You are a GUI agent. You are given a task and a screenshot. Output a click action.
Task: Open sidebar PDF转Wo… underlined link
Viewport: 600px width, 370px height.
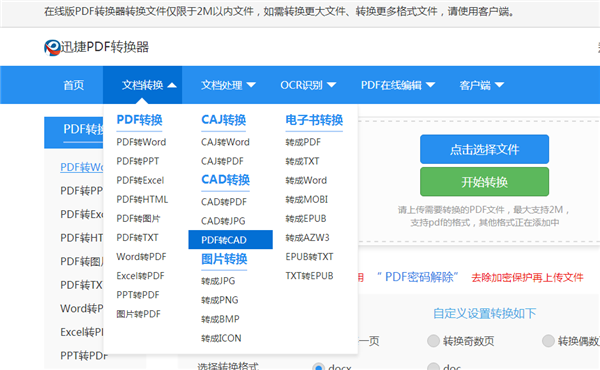82,167
